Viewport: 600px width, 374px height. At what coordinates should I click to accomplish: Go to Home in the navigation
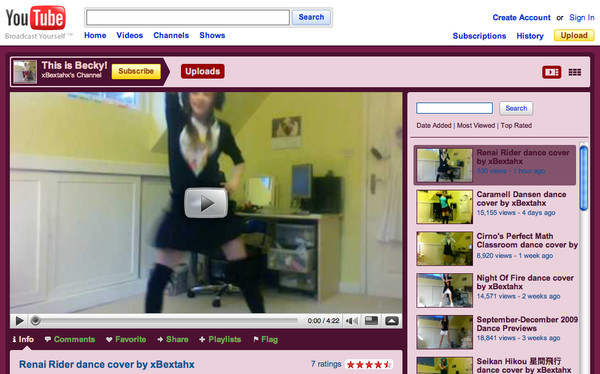(x=95, y=35)
